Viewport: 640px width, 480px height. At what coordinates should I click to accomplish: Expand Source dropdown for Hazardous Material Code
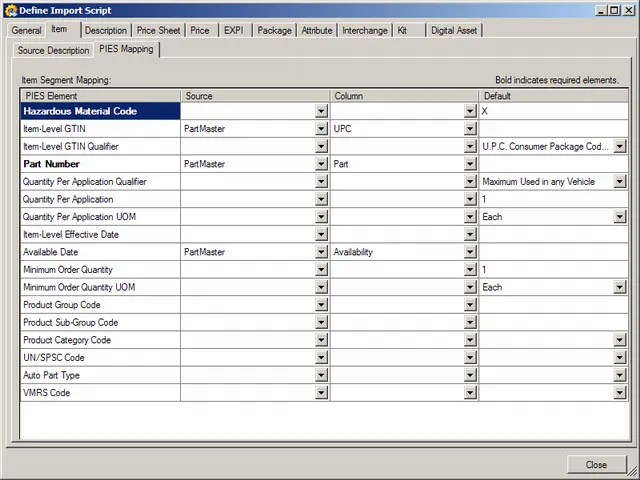coord(321,112)
